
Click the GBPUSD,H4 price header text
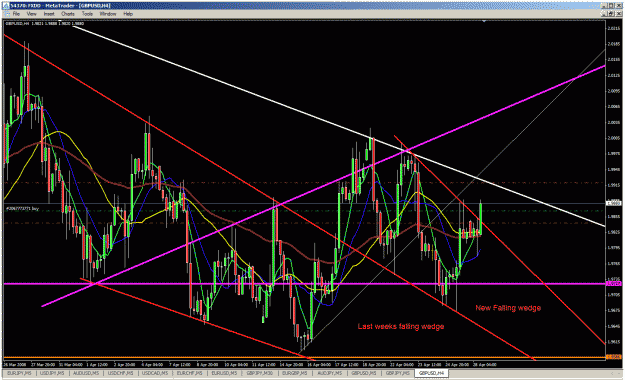coord(44,24)
